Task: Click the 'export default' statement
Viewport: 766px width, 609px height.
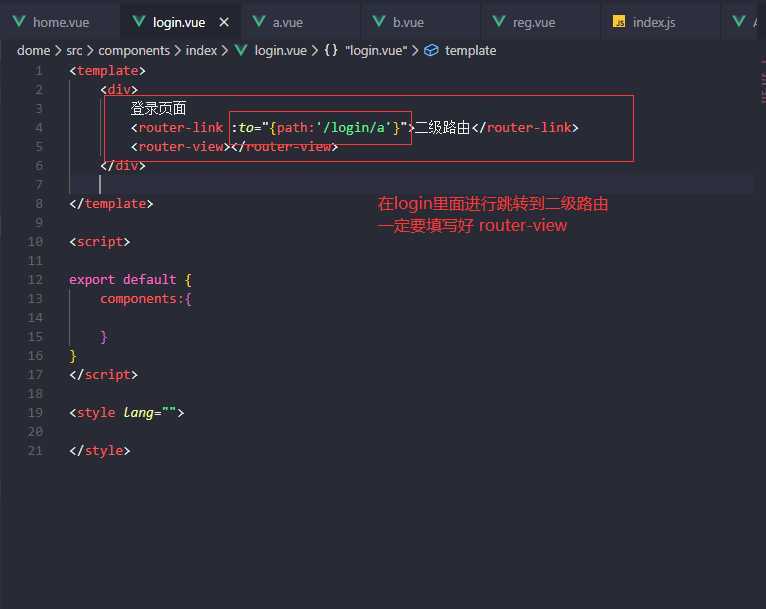Action: point(122,279)
